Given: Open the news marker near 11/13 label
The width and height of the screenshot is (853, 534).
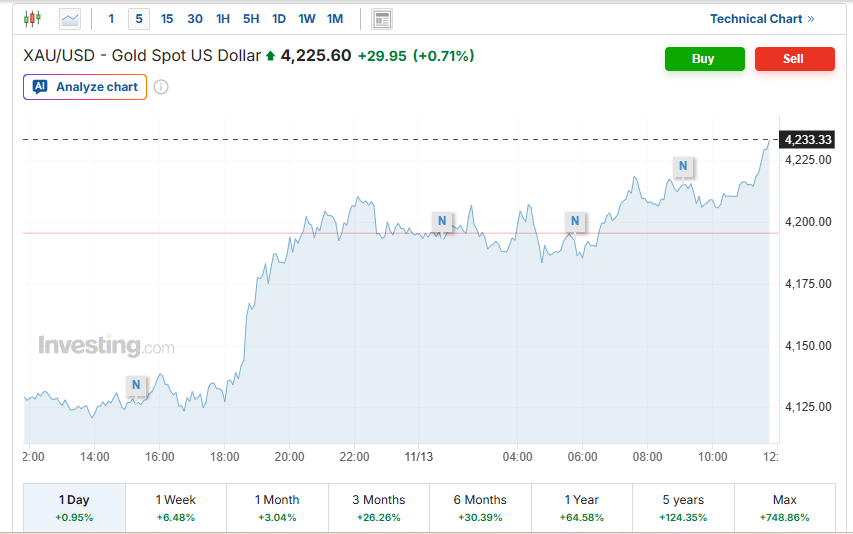Looking at the screenshot, I should click(441, 220).
